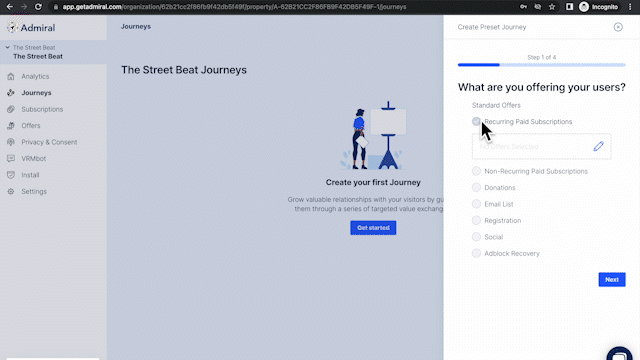Collapse The Street Beat organization chevron
The width and height of the screenshot is (640, 360).
pos(7,47)
